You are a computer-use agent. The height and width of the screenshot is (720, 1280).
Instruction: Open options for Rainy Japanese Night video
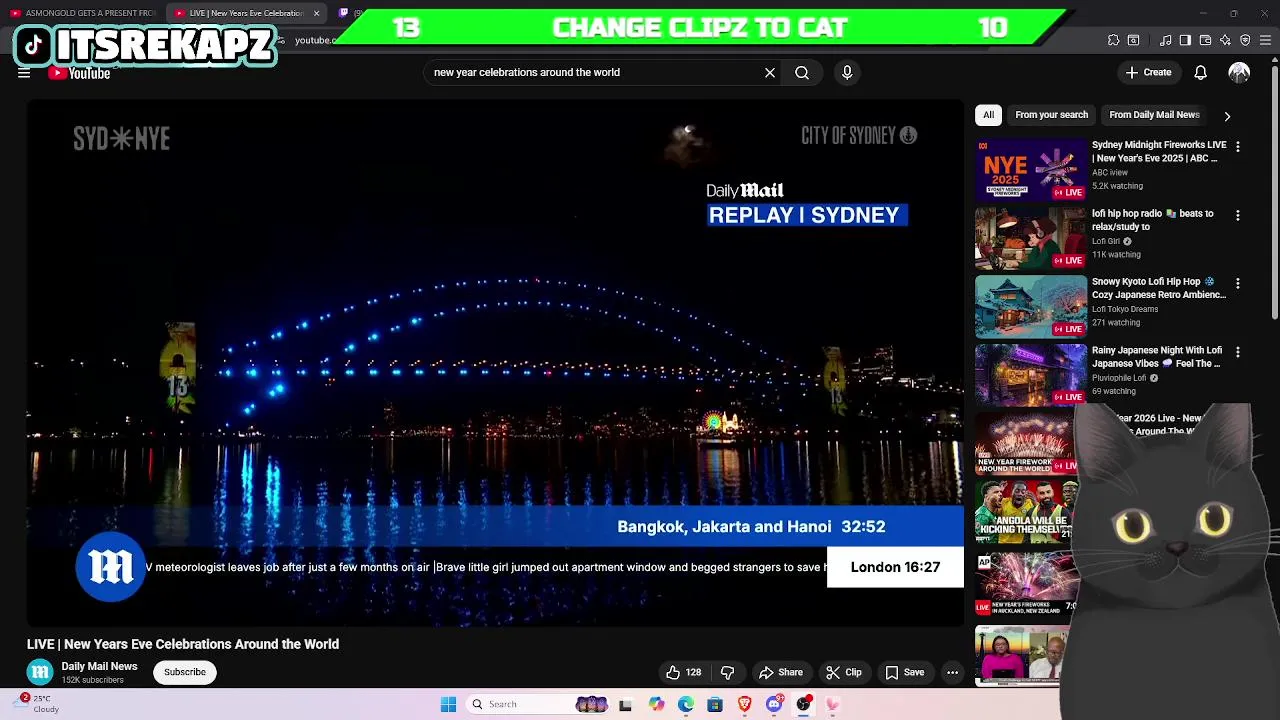pyautogui.click(x=1238, y=352)
